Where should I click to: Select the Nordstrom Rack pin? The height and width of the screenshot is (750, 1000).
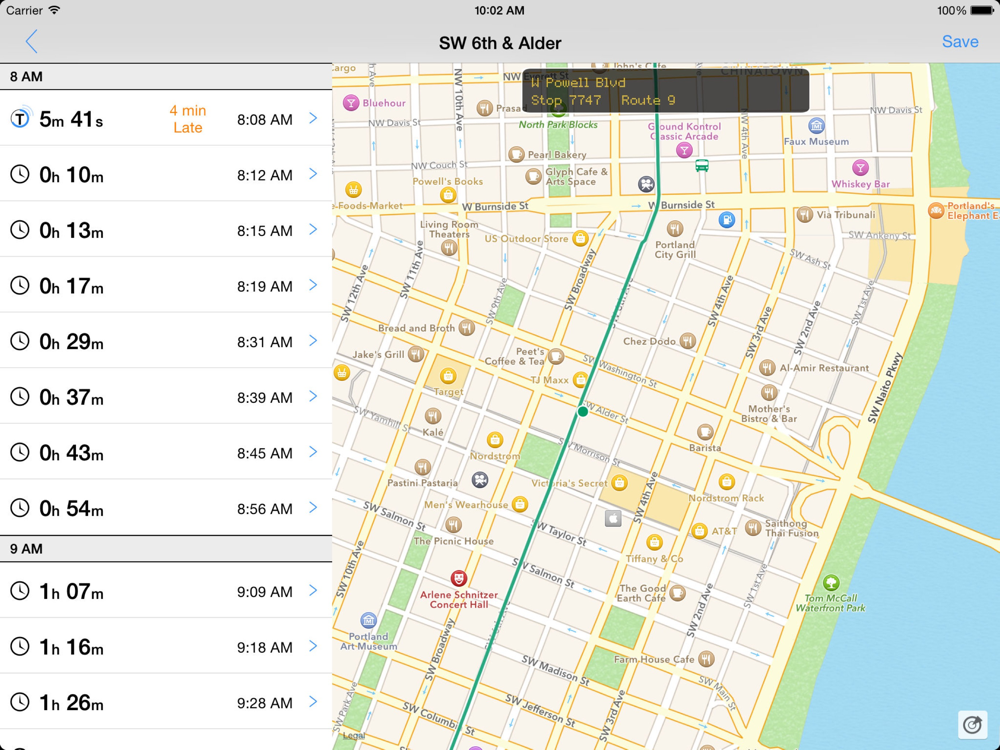pyautogui.click(x=726, y=482)
